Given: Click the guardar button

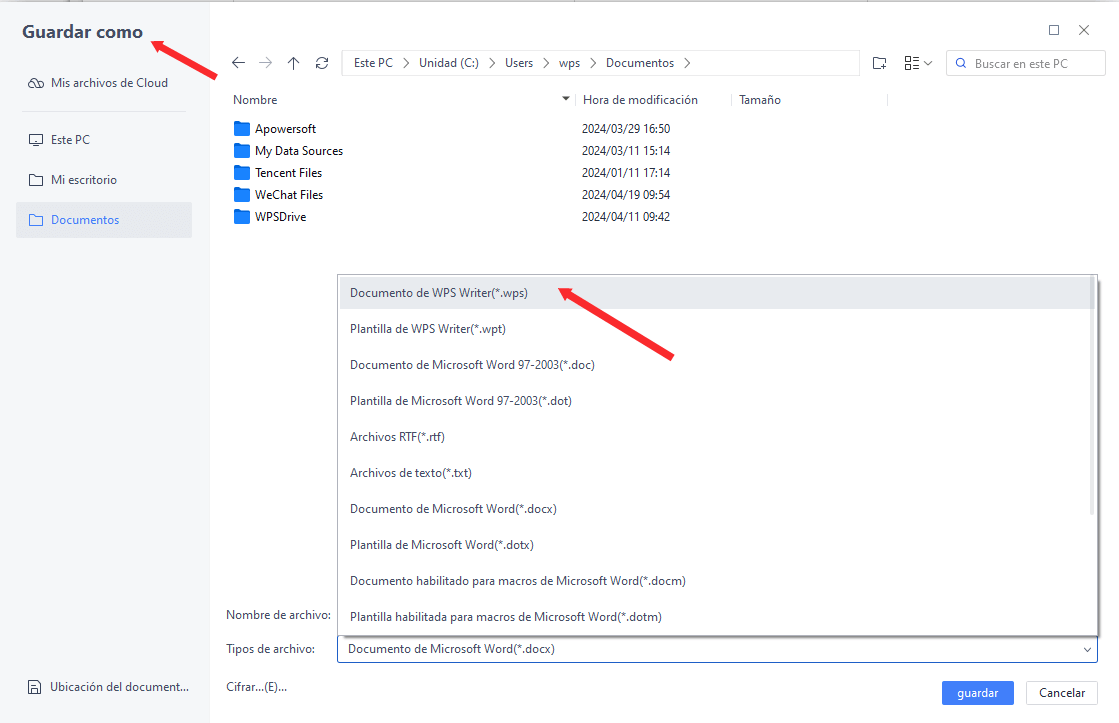Looking at the screenshot, I should pyautogui.click(x=977, y=692).
